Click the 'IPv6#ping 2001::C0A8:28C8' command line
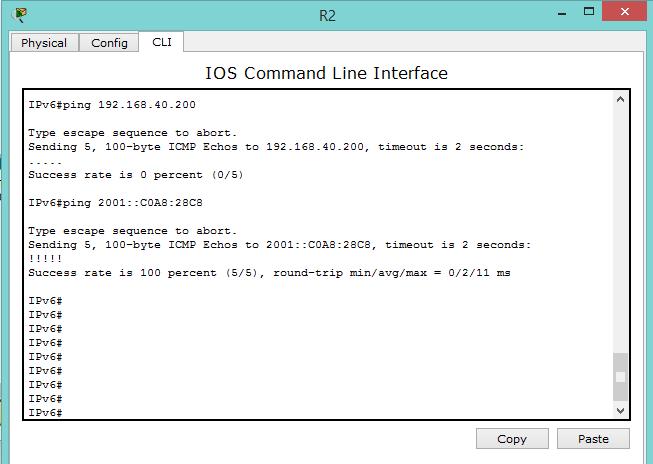This screenshot has width=653, height=464. pos(115,203)
